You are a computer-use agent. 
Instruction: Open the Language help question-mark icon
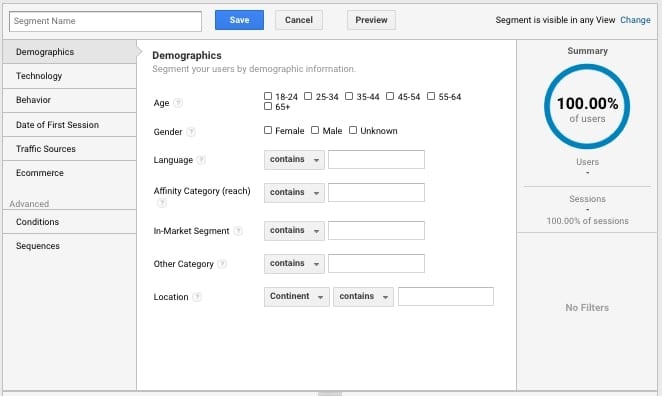point(201,160)
